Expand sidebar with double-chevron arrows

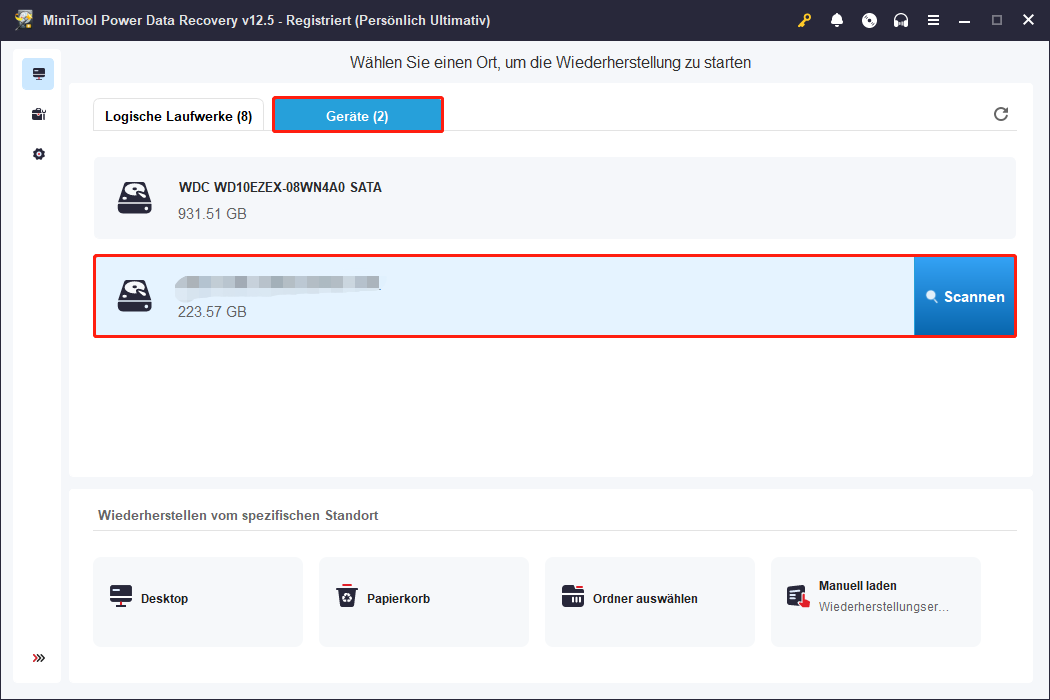(39, 658)
